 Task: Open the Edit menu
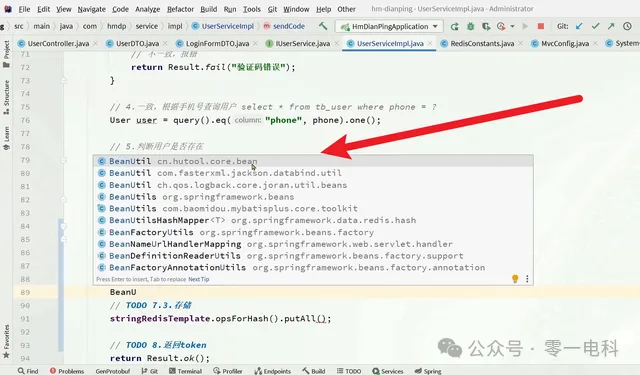click(43, 9)
